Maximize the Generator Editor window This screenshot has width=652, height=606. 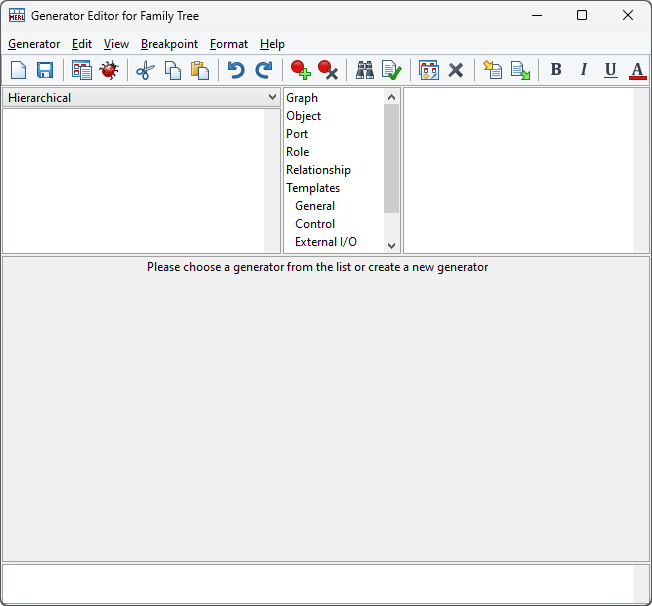click(582, 15)
